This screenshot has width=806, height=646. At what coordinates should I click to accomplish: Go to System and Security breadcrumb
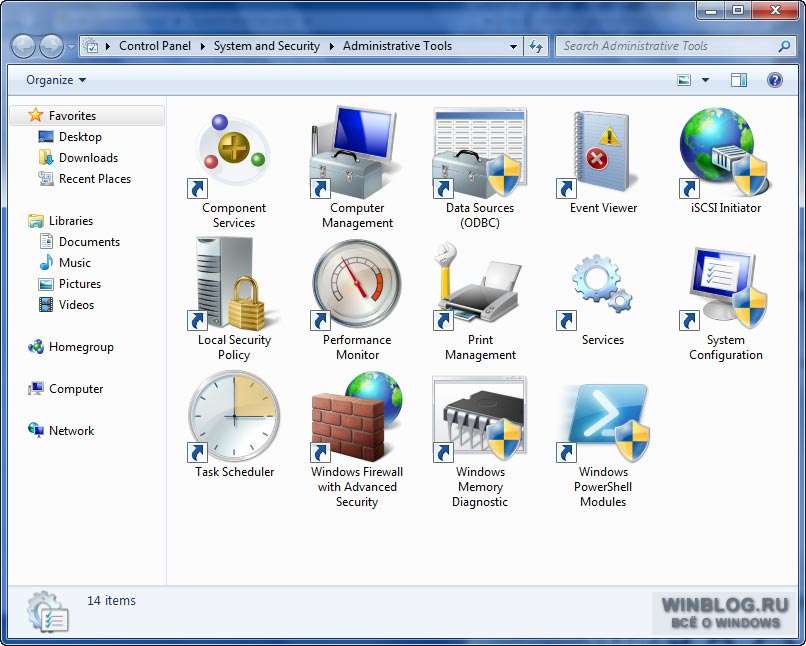[x=267, y=46]
